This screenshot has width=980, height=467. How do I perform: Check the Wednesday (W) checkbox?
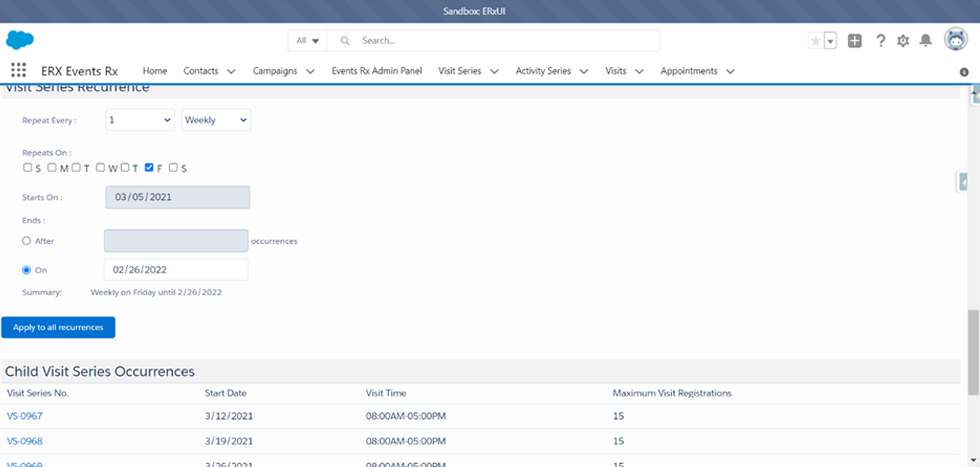click(x=101, y=167)
